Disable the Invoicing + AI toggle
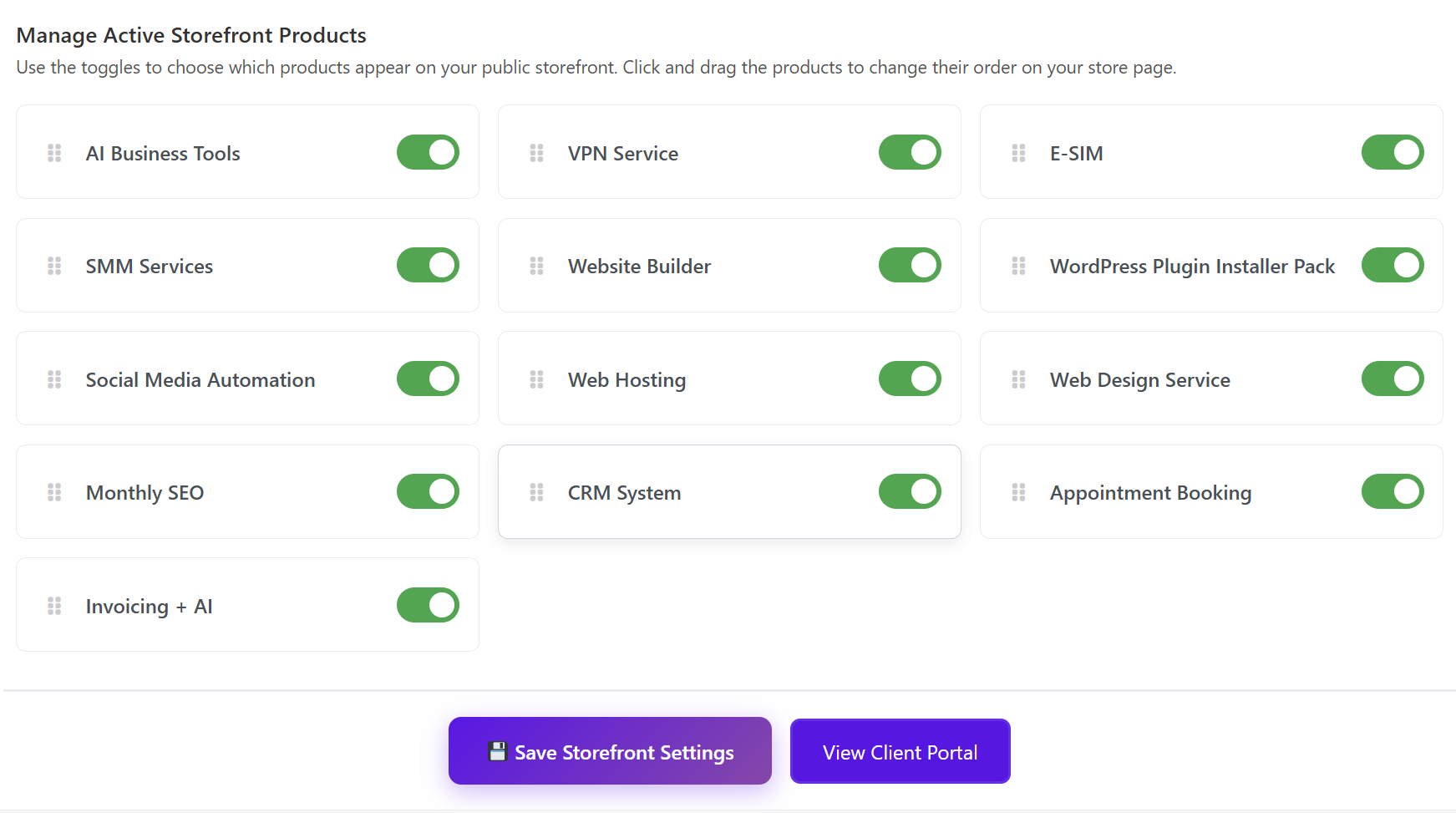Image resolution: width=1456 pixels, height=813 pixels. pyautogui.click(x=428, y=605)
